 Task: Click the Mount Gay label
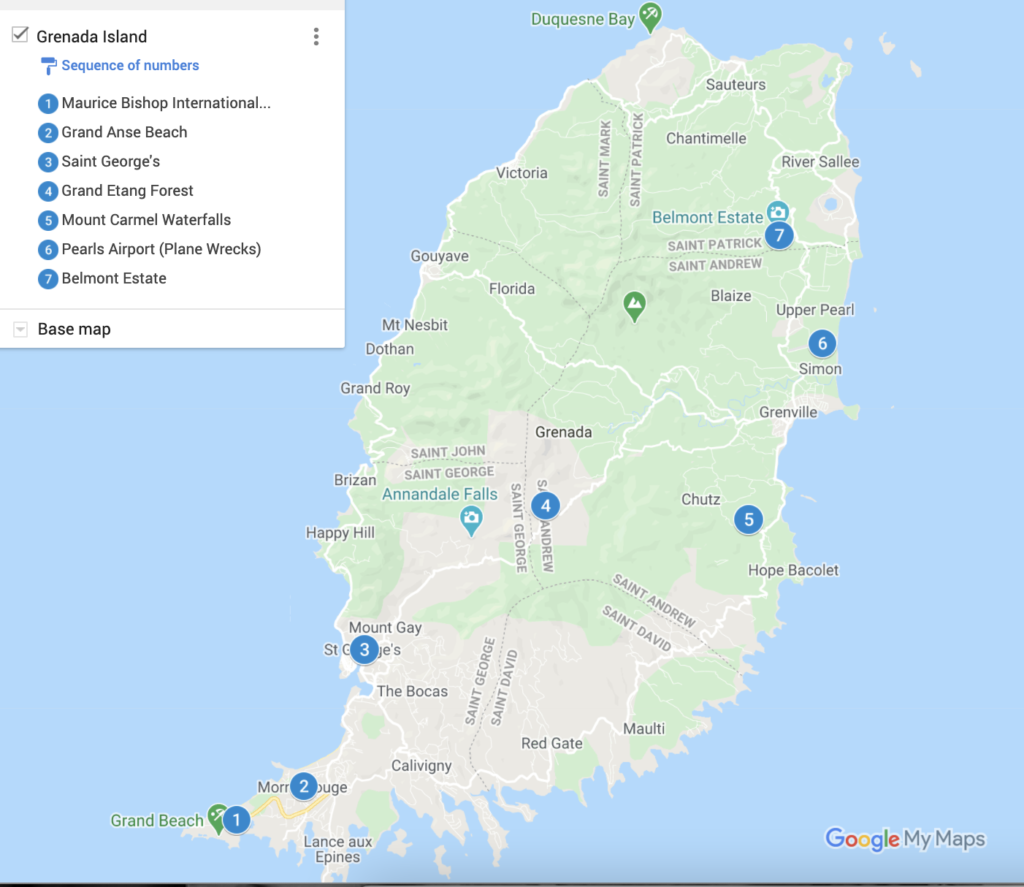click(385, 628)
